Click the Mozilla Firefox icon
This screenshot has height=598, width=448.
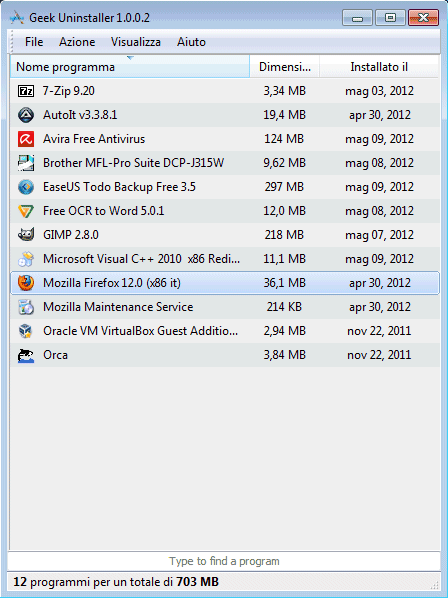tap(26, 283)
